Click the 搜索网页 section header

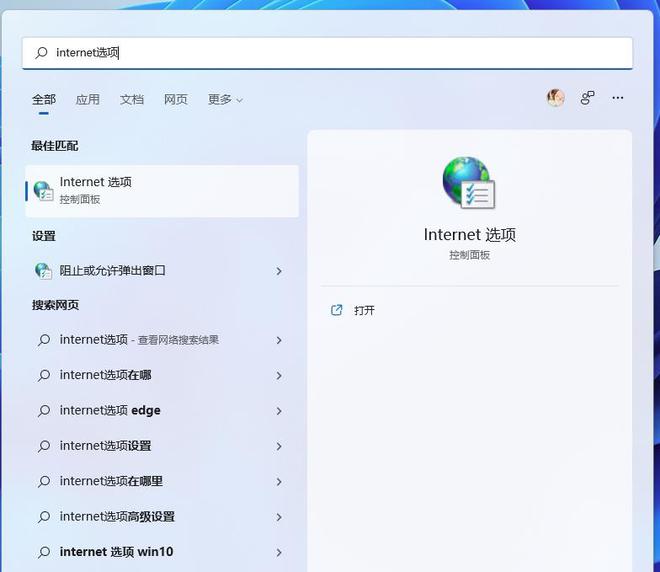click(55, 305)
